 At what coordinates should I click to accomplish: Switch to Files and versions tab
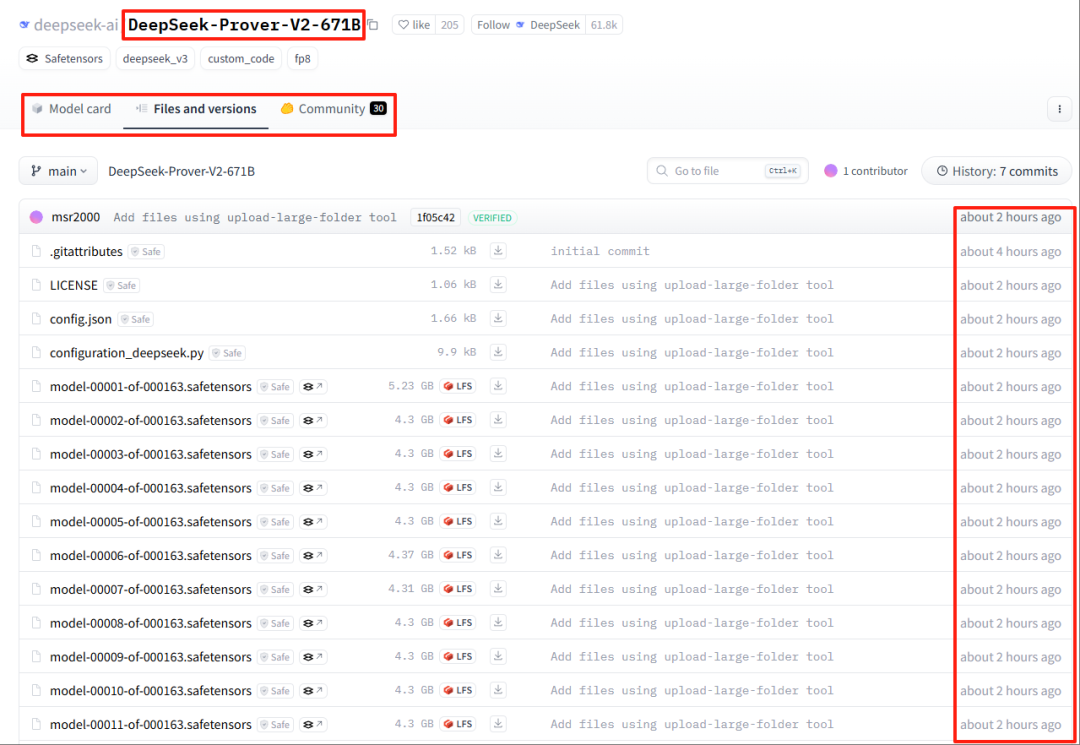(x=196, y=109)
